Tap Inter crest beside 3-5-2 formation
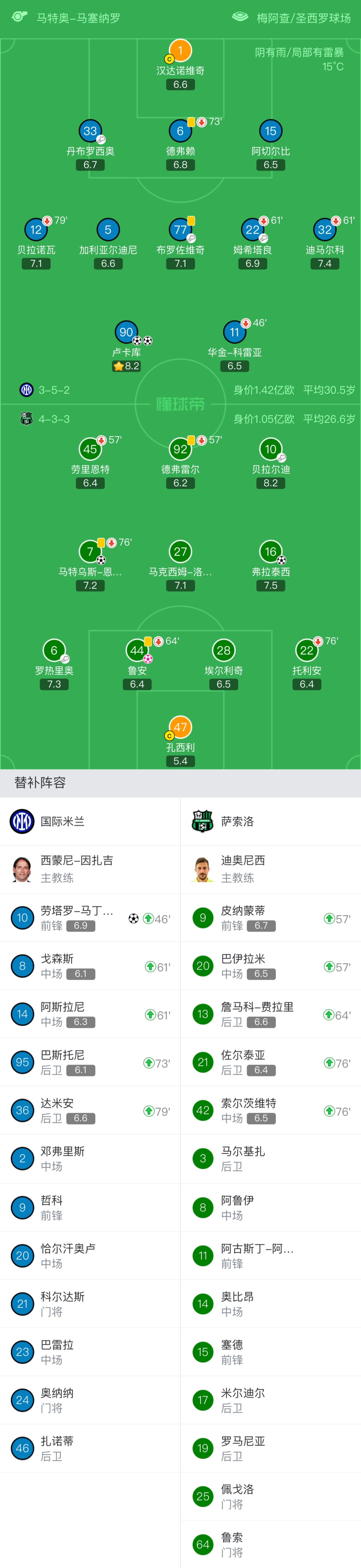The width and height of the screenshot is (361, 1568). coord(26,390)
